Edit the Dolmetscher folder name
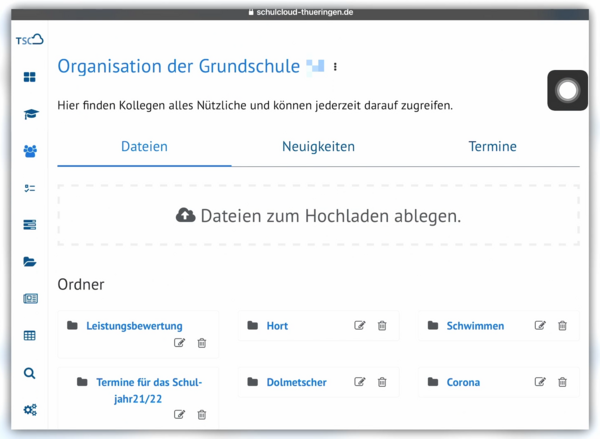The image size is (600, 439). point(360,382)
